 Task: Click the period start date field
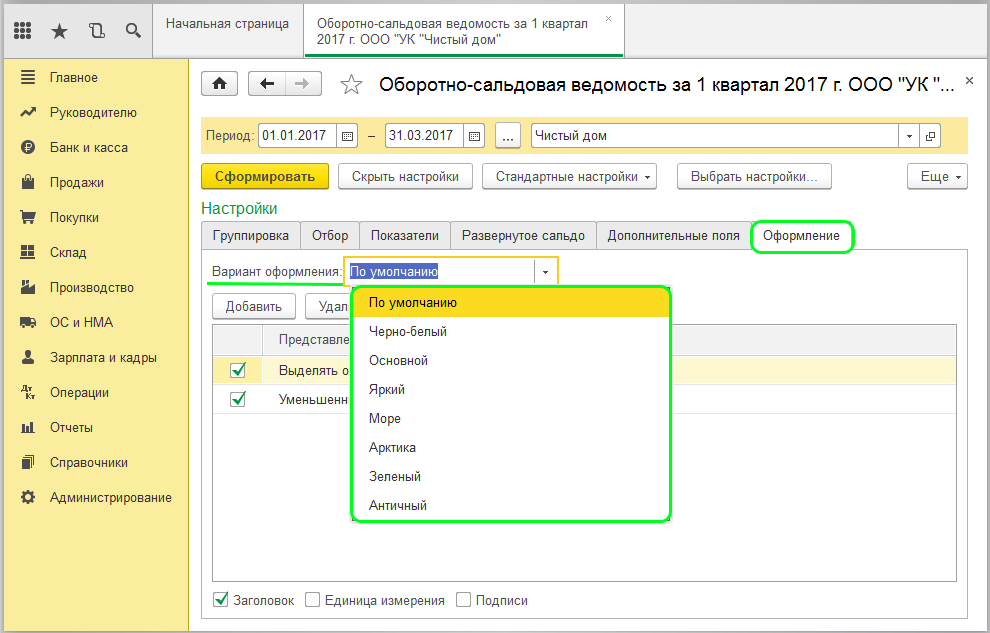[297, 136]
